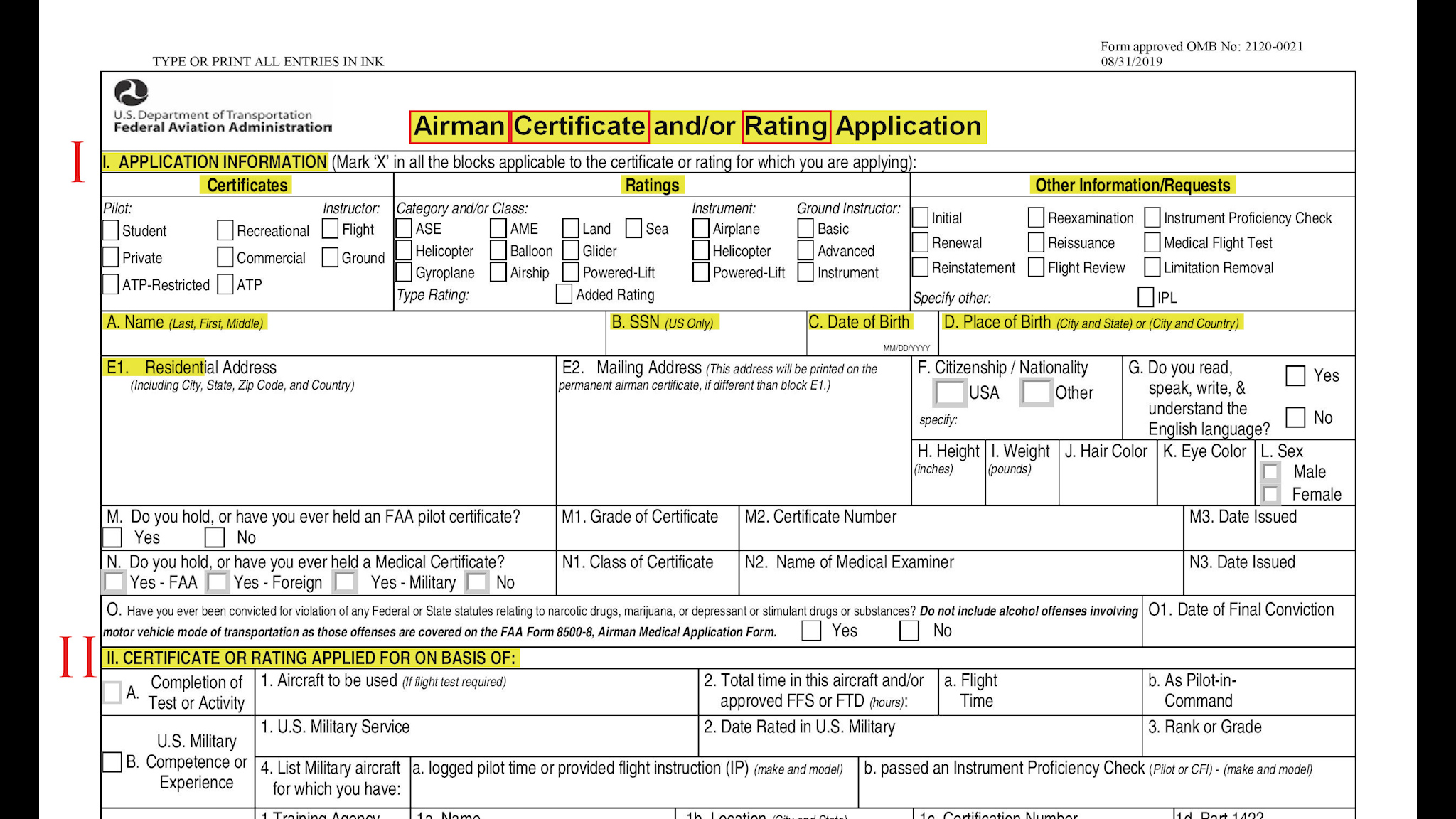Check Yes - Foreign medical certificate box
Viewport: 1456px width, 819px height.
pyautogui.click(x=218, y=582)
